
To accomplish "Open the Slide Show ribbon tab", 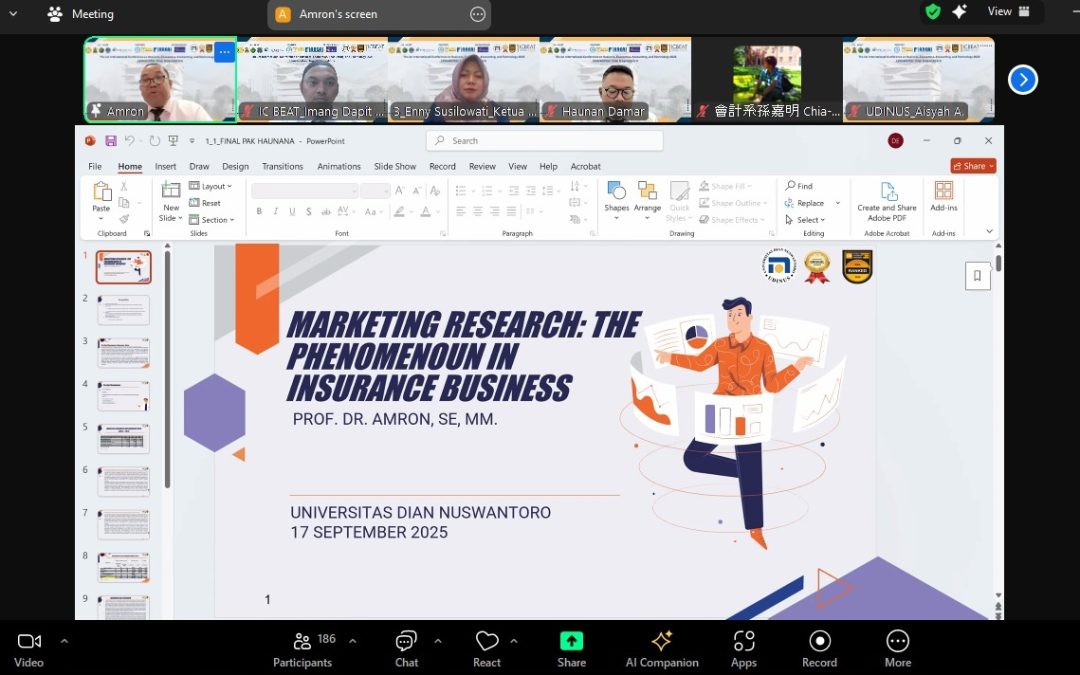I will click(395, 167).
